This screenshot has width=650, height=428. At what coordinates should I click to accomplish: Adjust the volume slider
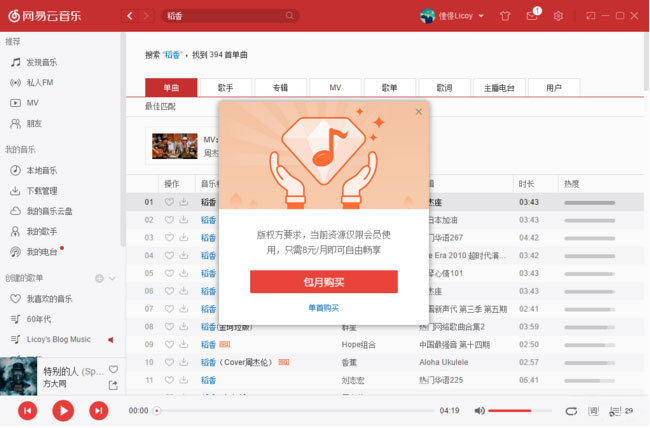tap(520, 411)
